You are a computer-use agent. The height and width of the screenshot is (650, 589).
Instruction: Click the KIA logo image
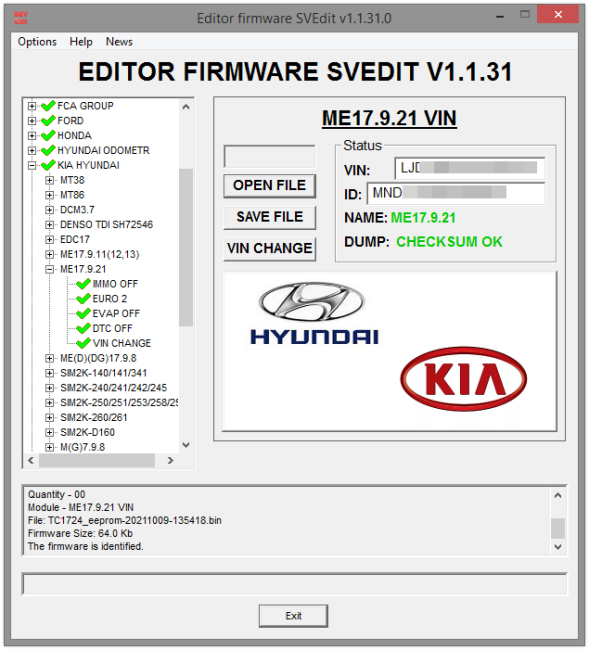(x=463, y=379)
